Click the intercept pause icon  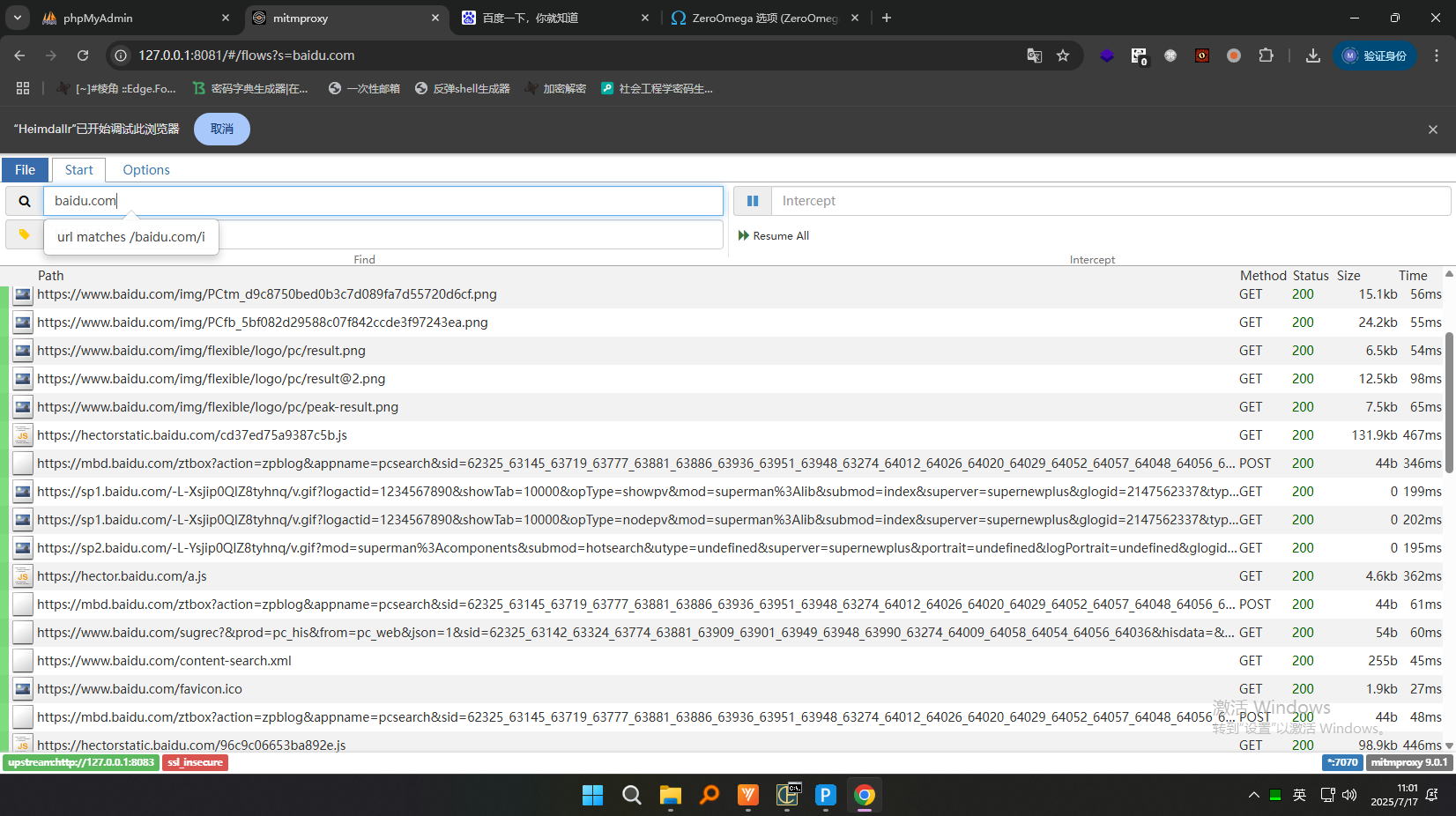753,201
